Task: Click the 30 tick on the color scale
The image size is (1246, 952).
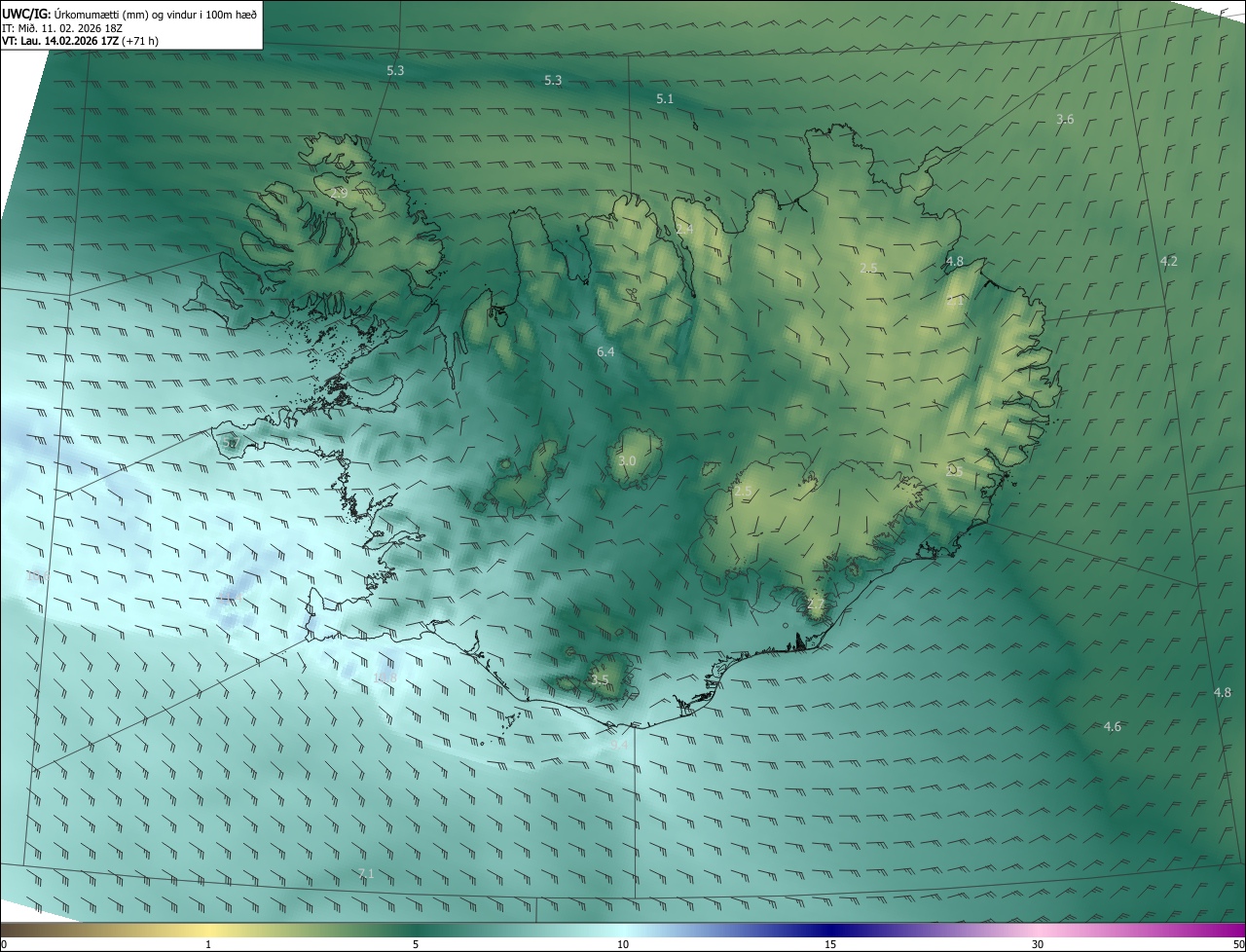Action: (1038, 944)
